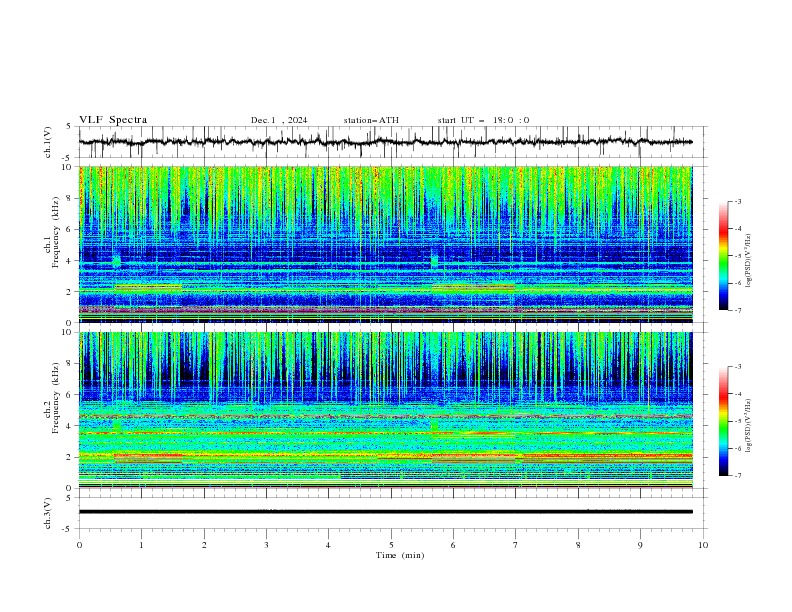Click the ch.1 color bar "log(PSD)(V²/Hz)" label
This screenshot has width=792, height=612.
748,261
